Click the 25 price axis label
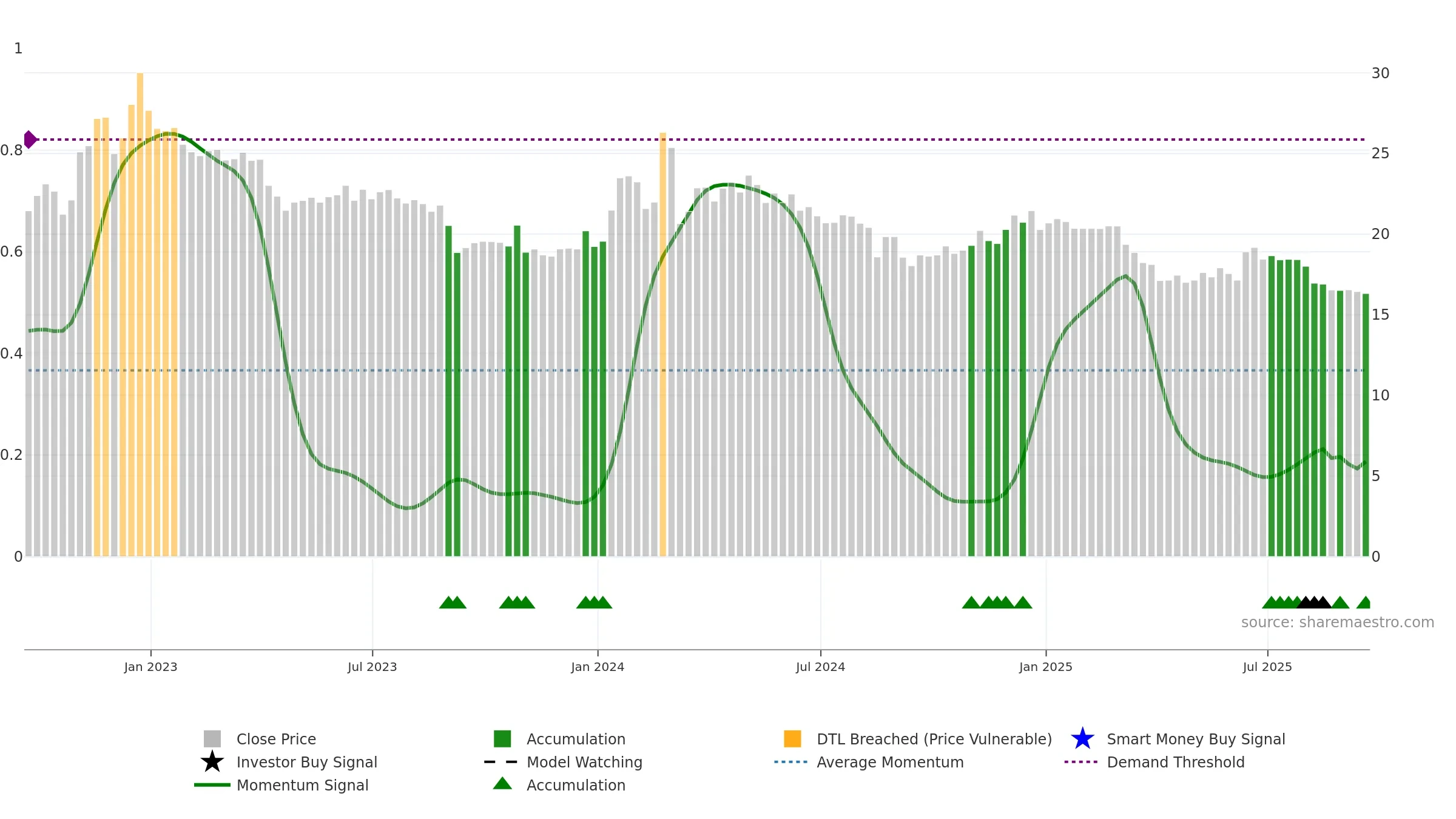1456x819 pixels. coord(1380,153)
